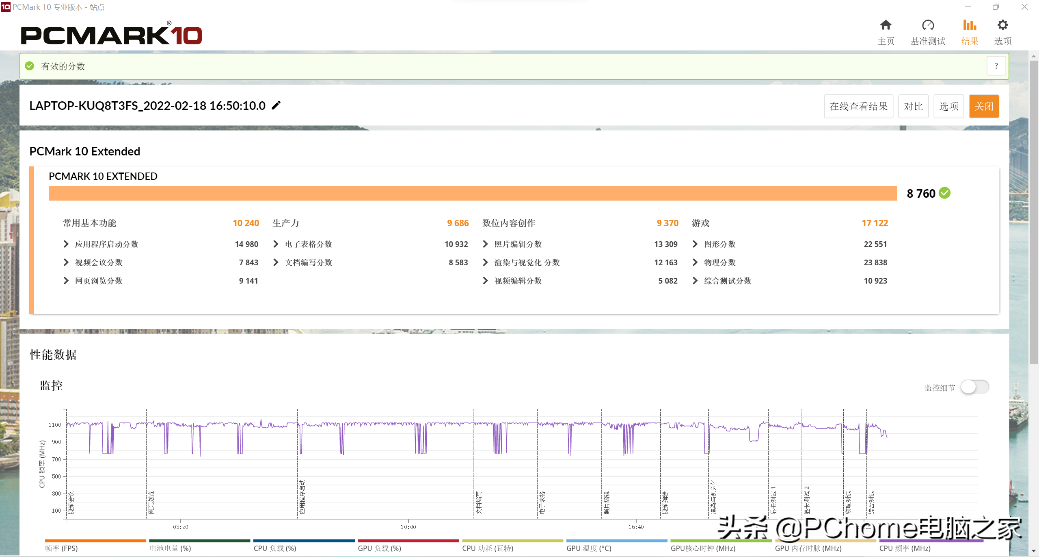Open the Options (选项) gear icon
The width and height of the screenshot is (1039, 557).
click(x=1002, y=26)
